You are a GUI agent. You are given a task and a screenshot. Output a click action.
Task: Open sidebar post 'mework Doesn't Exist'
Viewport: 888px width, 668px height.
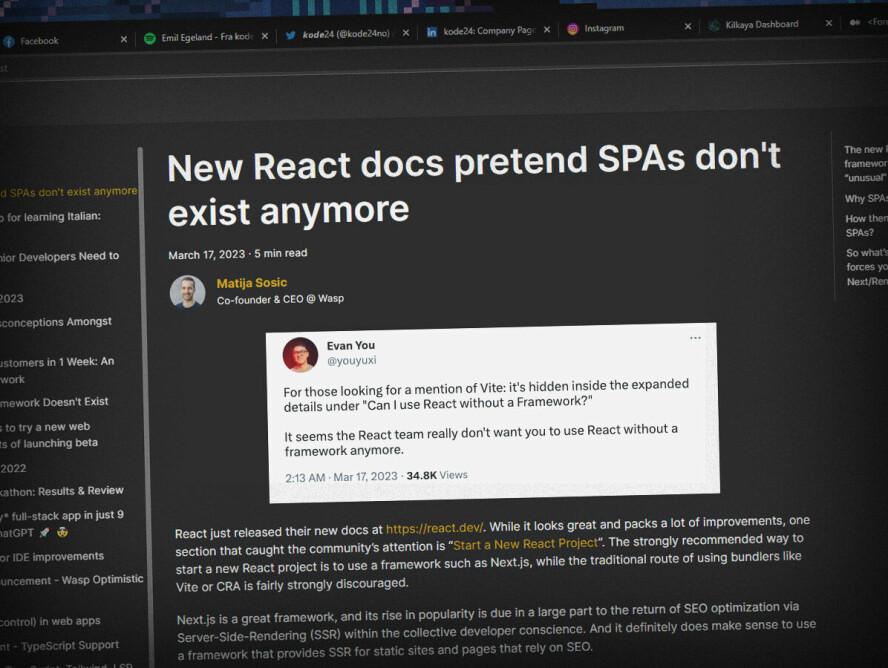pos(54,402)
